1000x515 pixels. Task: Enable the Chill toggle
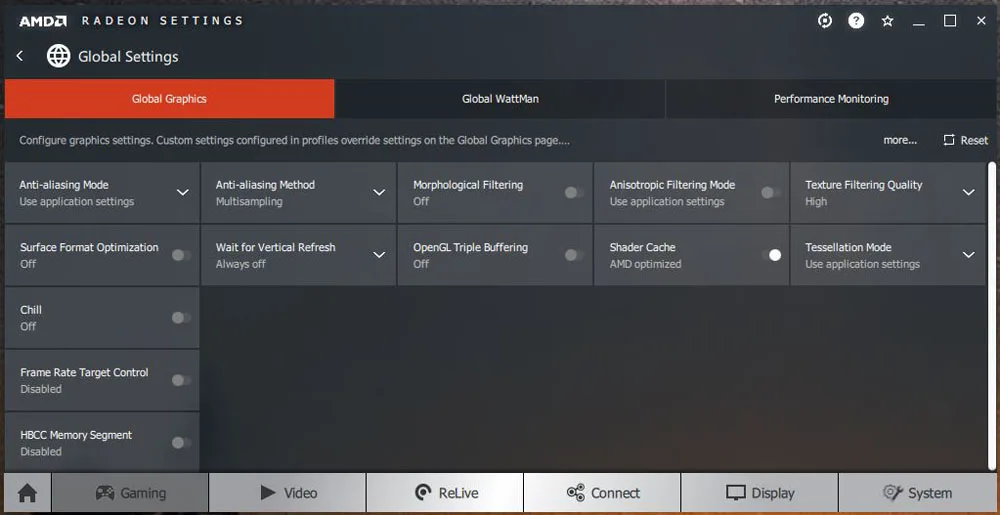point(181,317)
